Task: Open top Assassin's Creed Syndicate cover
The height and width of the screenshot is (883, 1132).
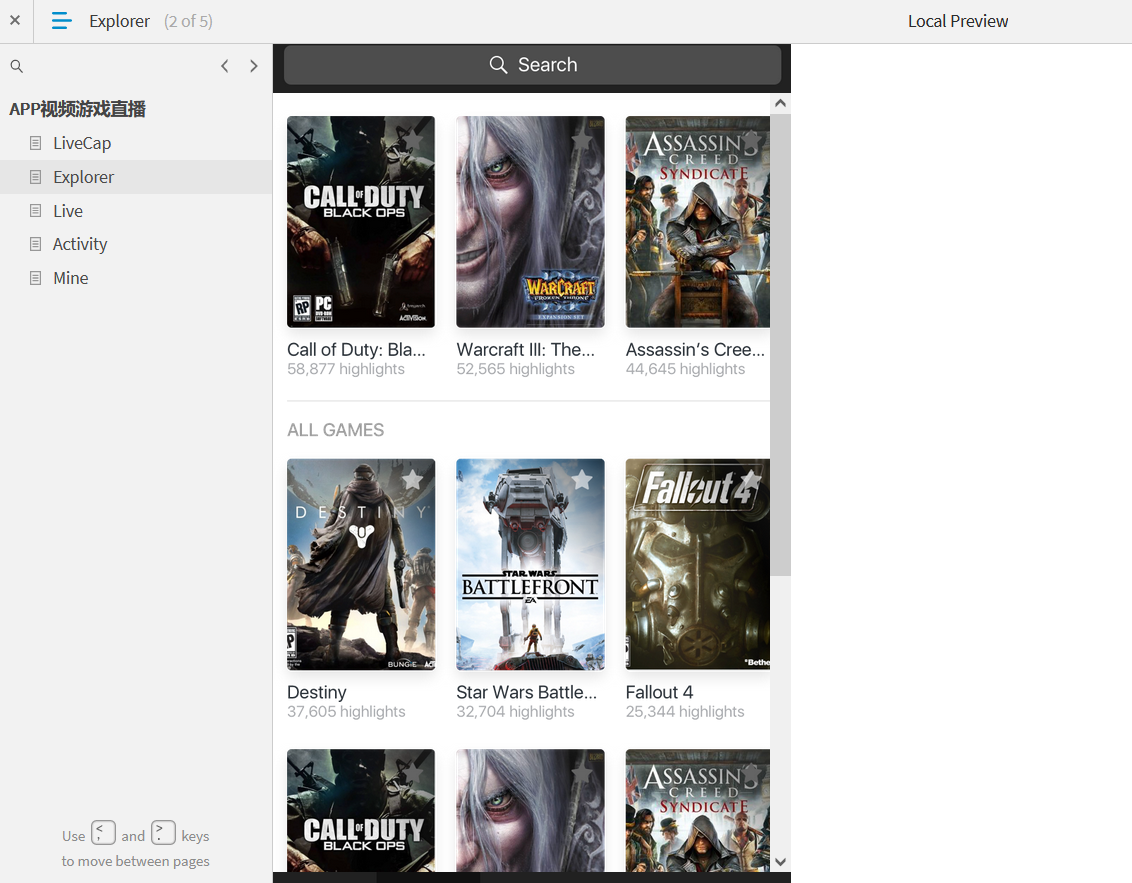Action: [697, 222]
